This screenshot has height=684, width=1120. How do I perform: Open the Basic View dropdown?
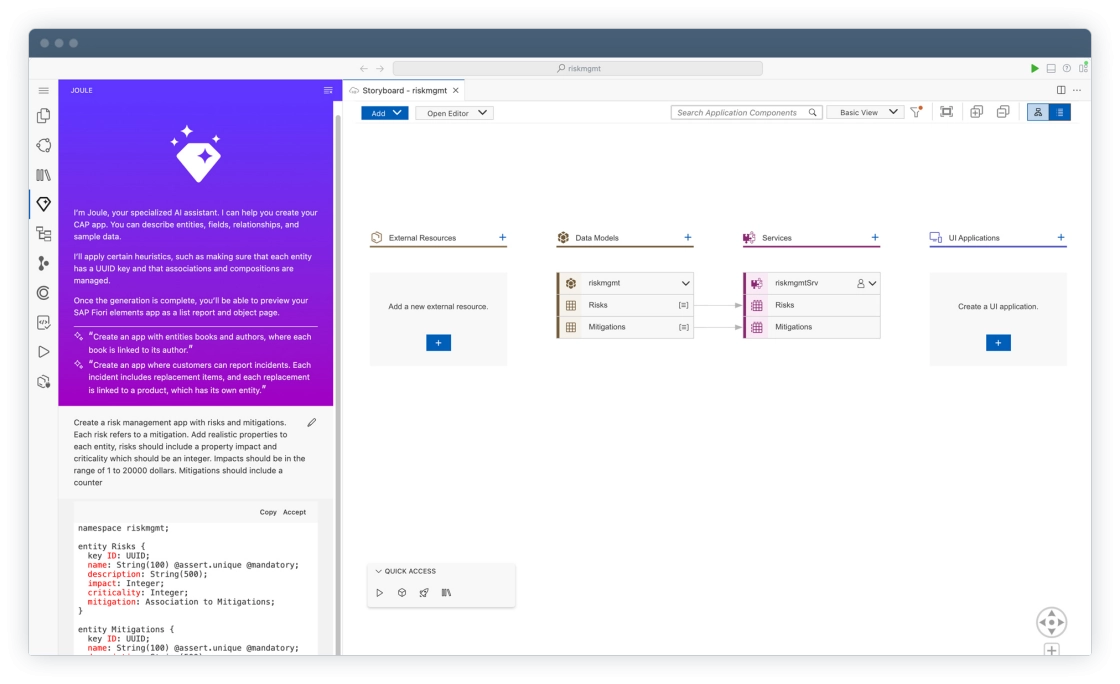865,113
